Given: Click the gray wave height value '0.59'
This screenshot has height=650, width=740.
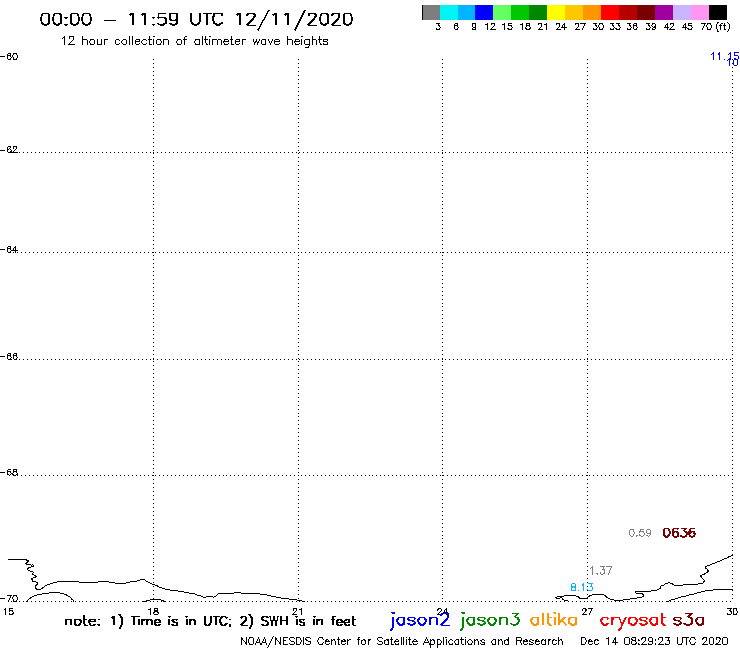Looking at the screenshot, I should point(640,533).
